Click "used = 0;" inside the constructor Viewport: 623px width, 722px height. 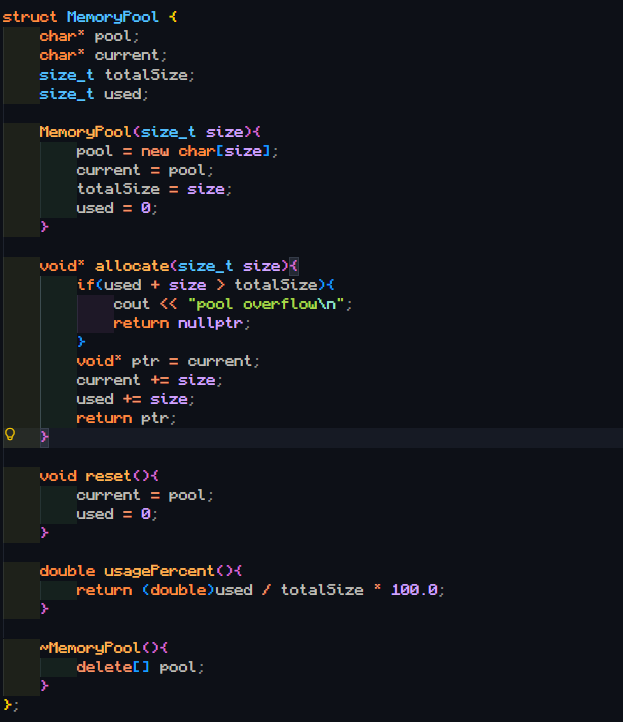click(117, 208)
